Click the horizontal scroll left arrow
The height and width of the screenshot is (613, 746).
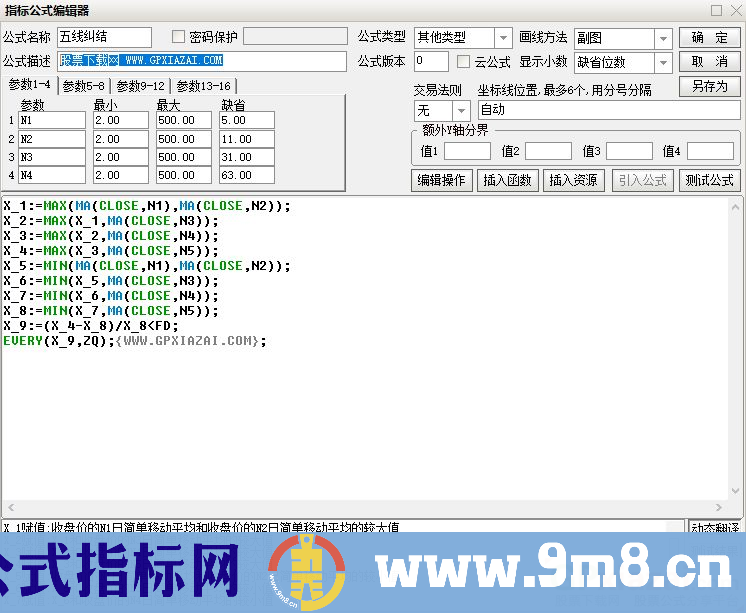click(11, 507)
